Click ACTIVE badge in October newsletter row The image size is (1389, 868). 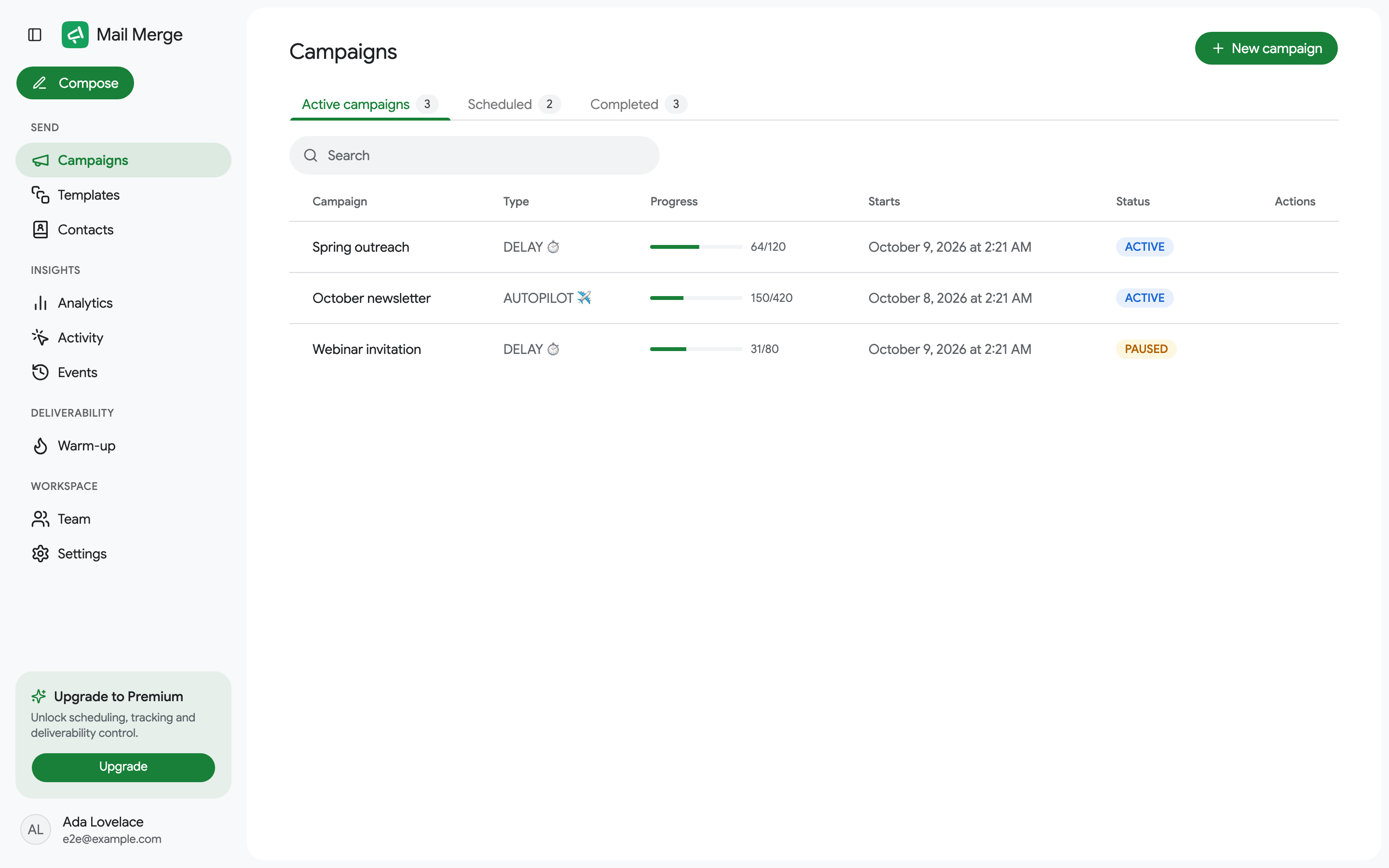(x=1144, y=298)
